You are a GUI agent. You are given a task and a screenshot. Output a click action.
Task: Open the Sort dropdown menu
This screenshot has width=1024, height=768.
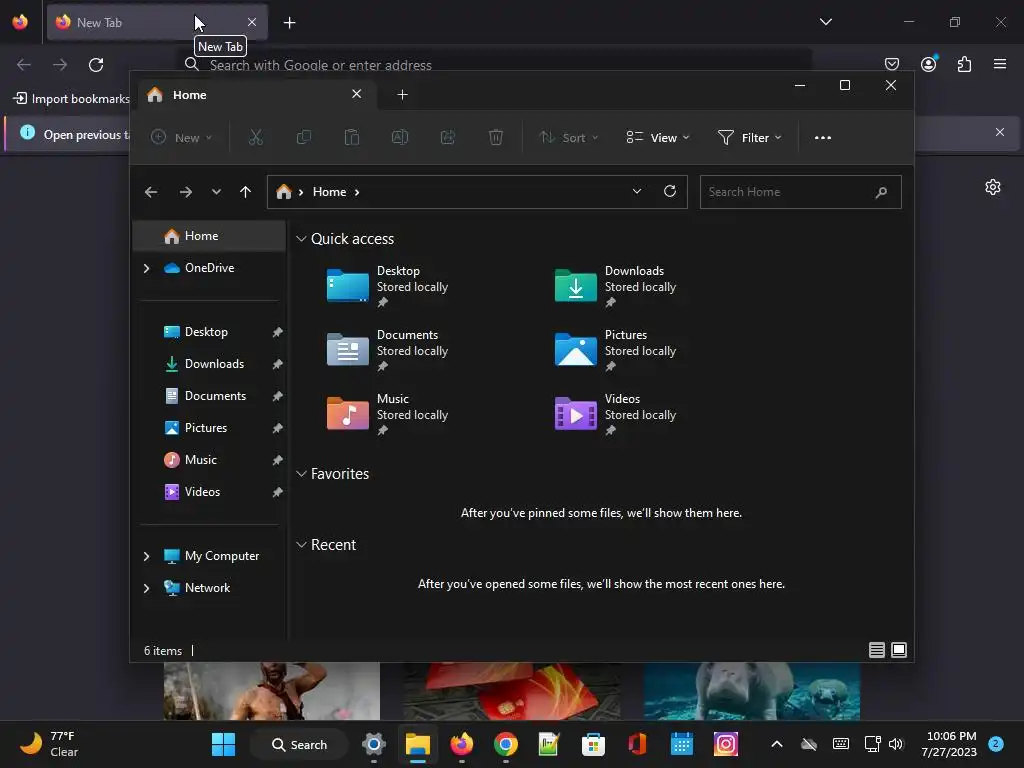568,138
